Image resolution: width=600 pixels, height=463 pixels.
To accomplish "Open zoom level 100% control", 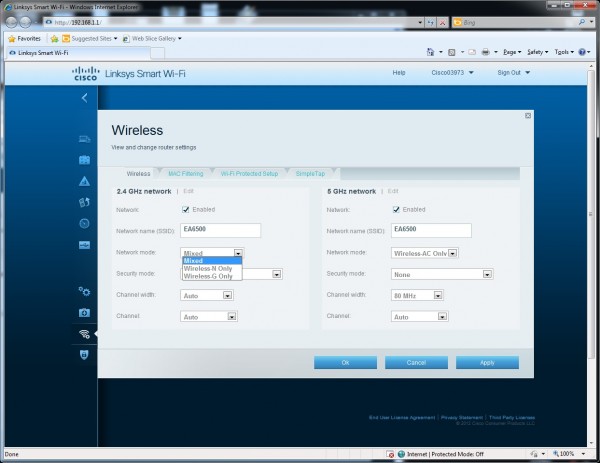I will [569, 454].
